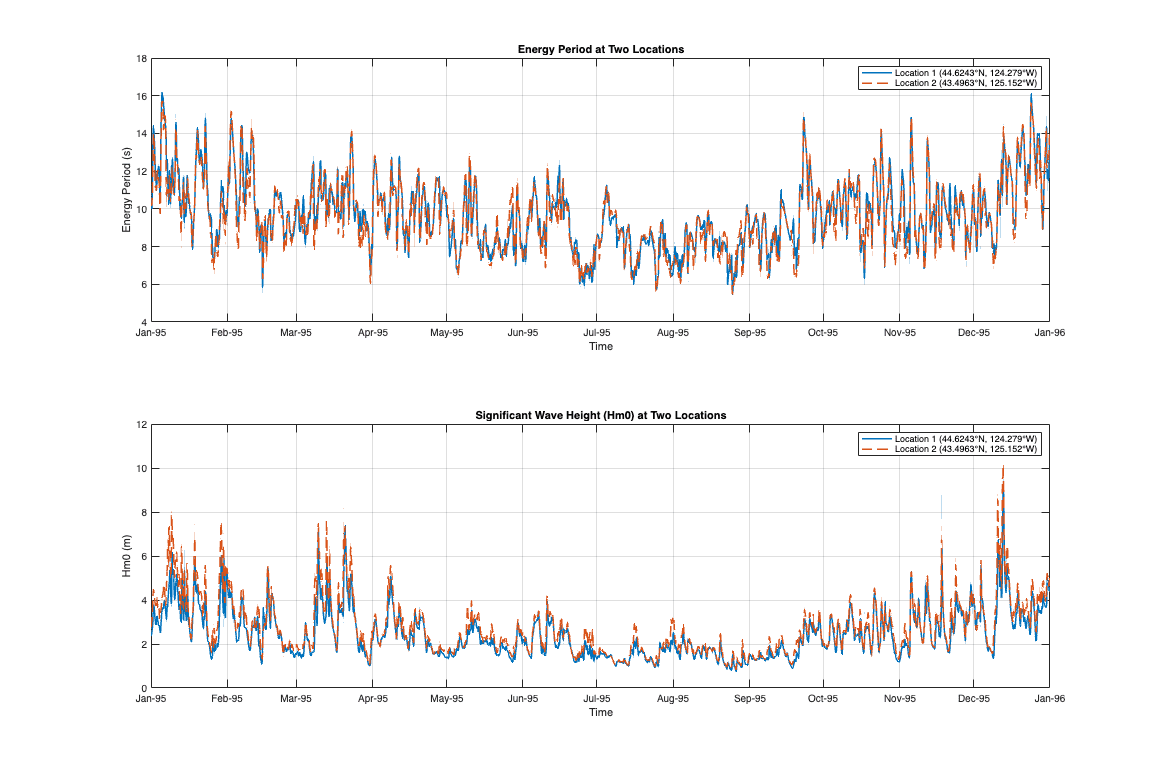
Task: Click 'Dec-95' tick on Energy Period plot
Action: pos(974,333)
